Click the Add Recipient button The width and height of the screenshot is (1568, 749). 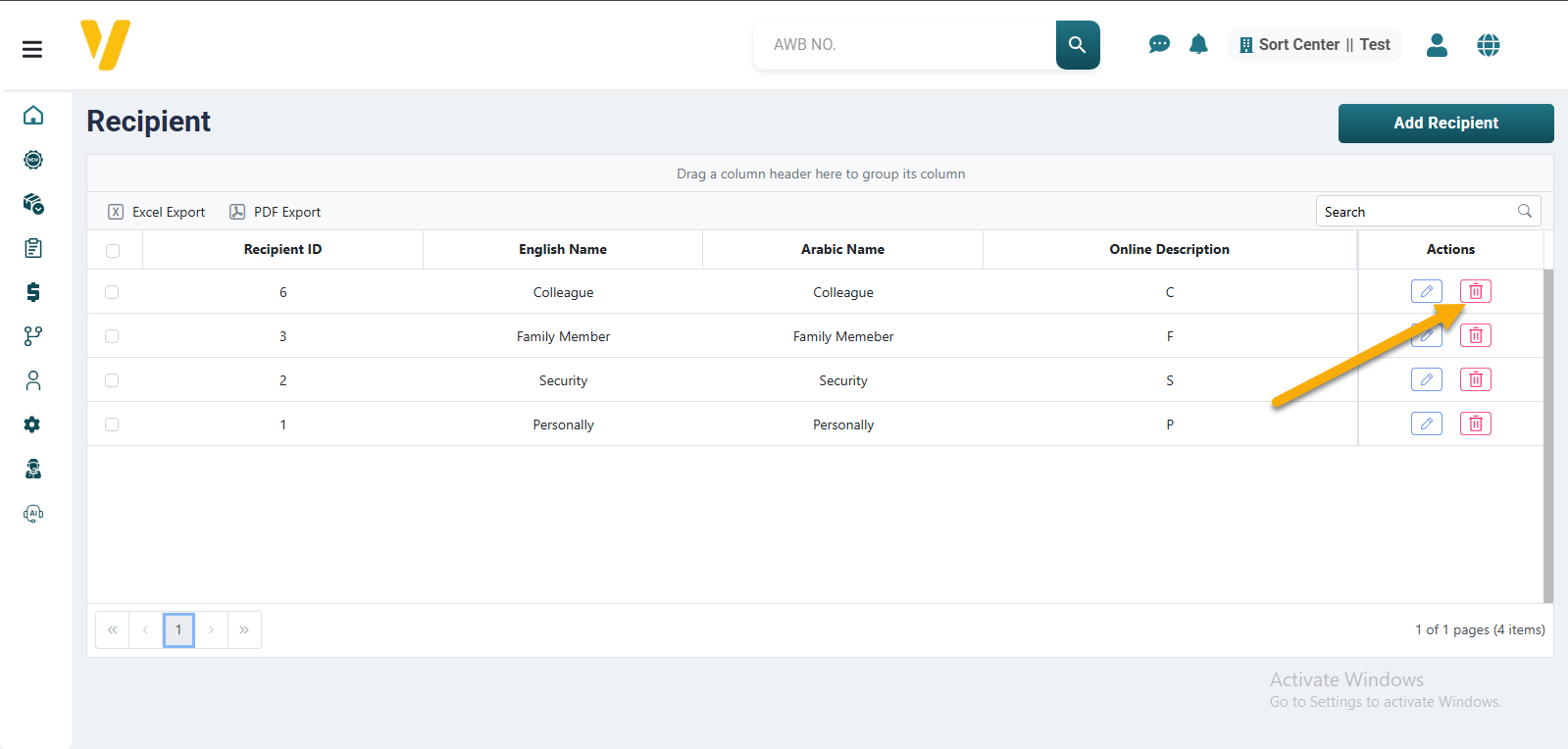point(1445,124)
